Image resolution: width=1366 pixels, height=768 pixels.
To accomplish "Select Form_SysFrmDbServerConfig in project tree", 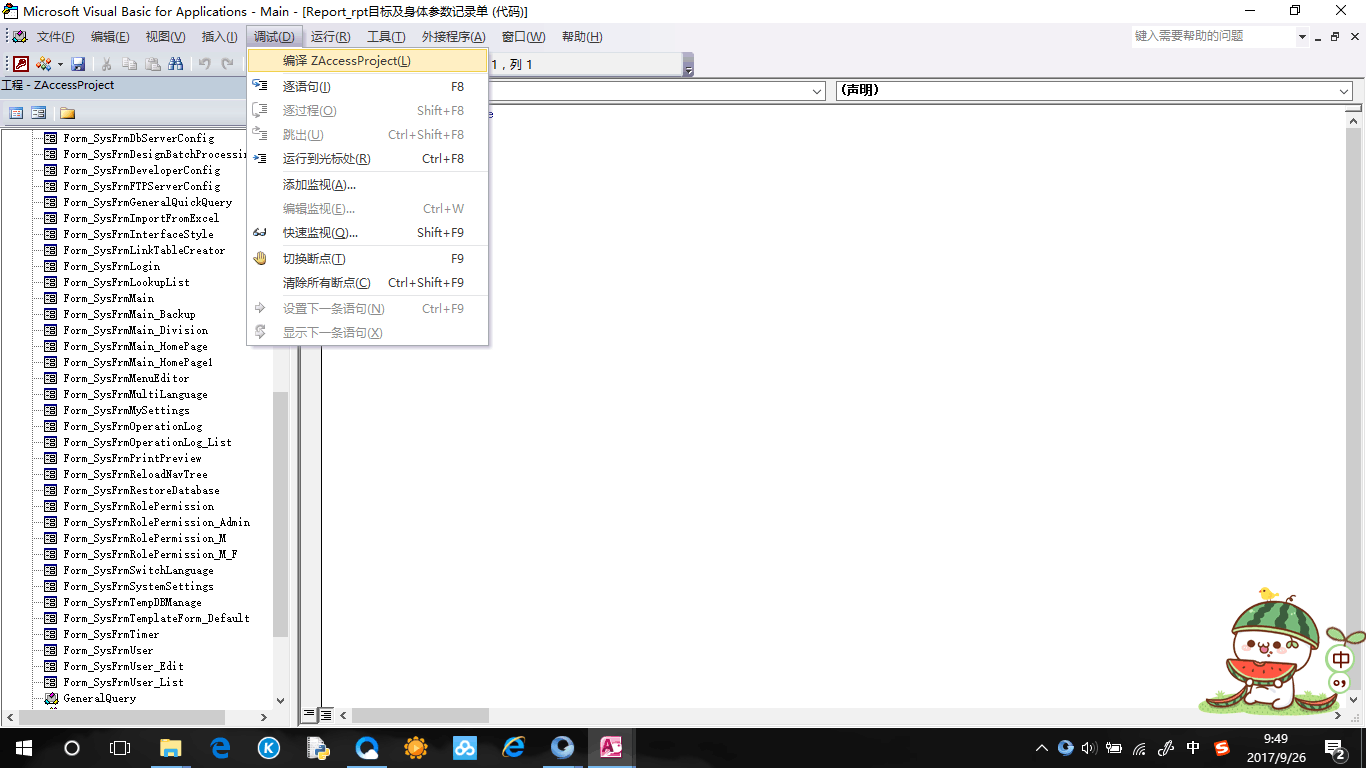I will pos(138,138).
